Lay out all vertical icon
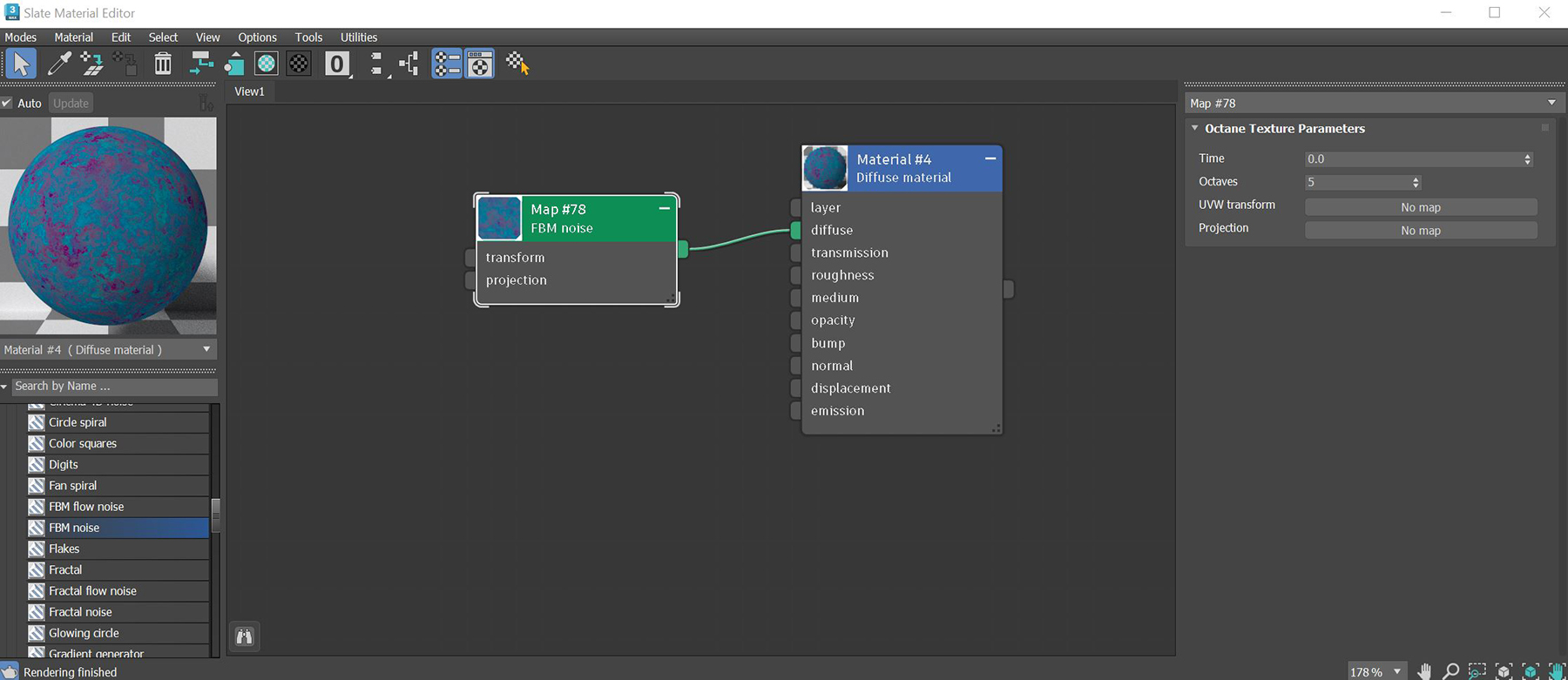Viewport: 1568px width, 680px height. click(376, 64)
